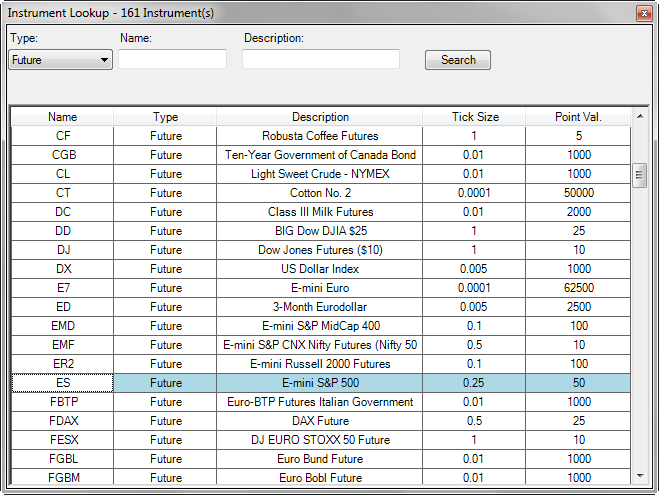Click the scrollbar down arrow
The image size is (659, 495).
(x=640, y=476)
